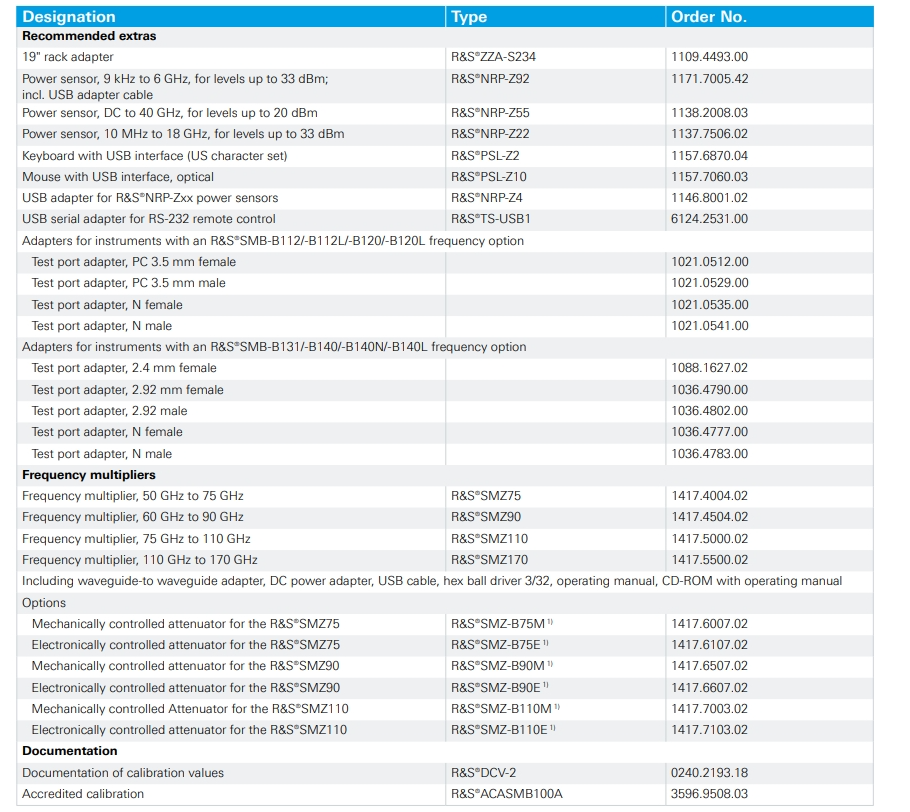Click type R&S SMZ170
The height and width of the screenshot is (812, 910).
pos(489,560)
